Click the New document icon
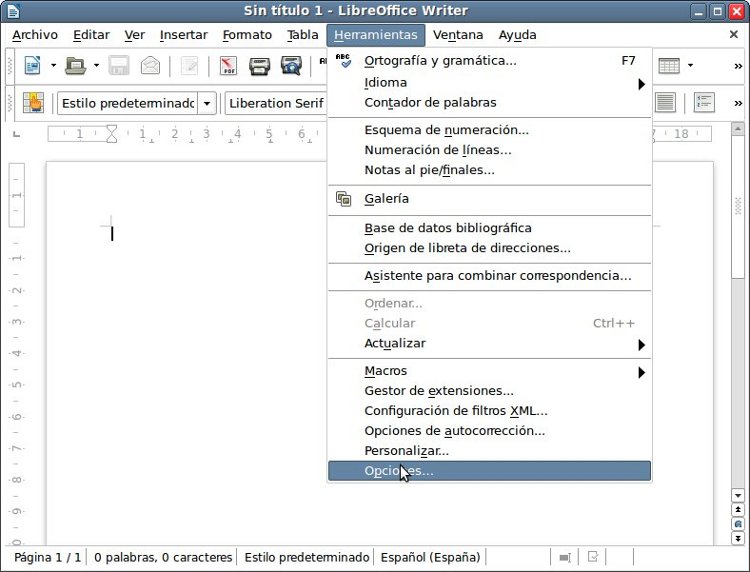750x572 pixels. (x=33, y=66)
